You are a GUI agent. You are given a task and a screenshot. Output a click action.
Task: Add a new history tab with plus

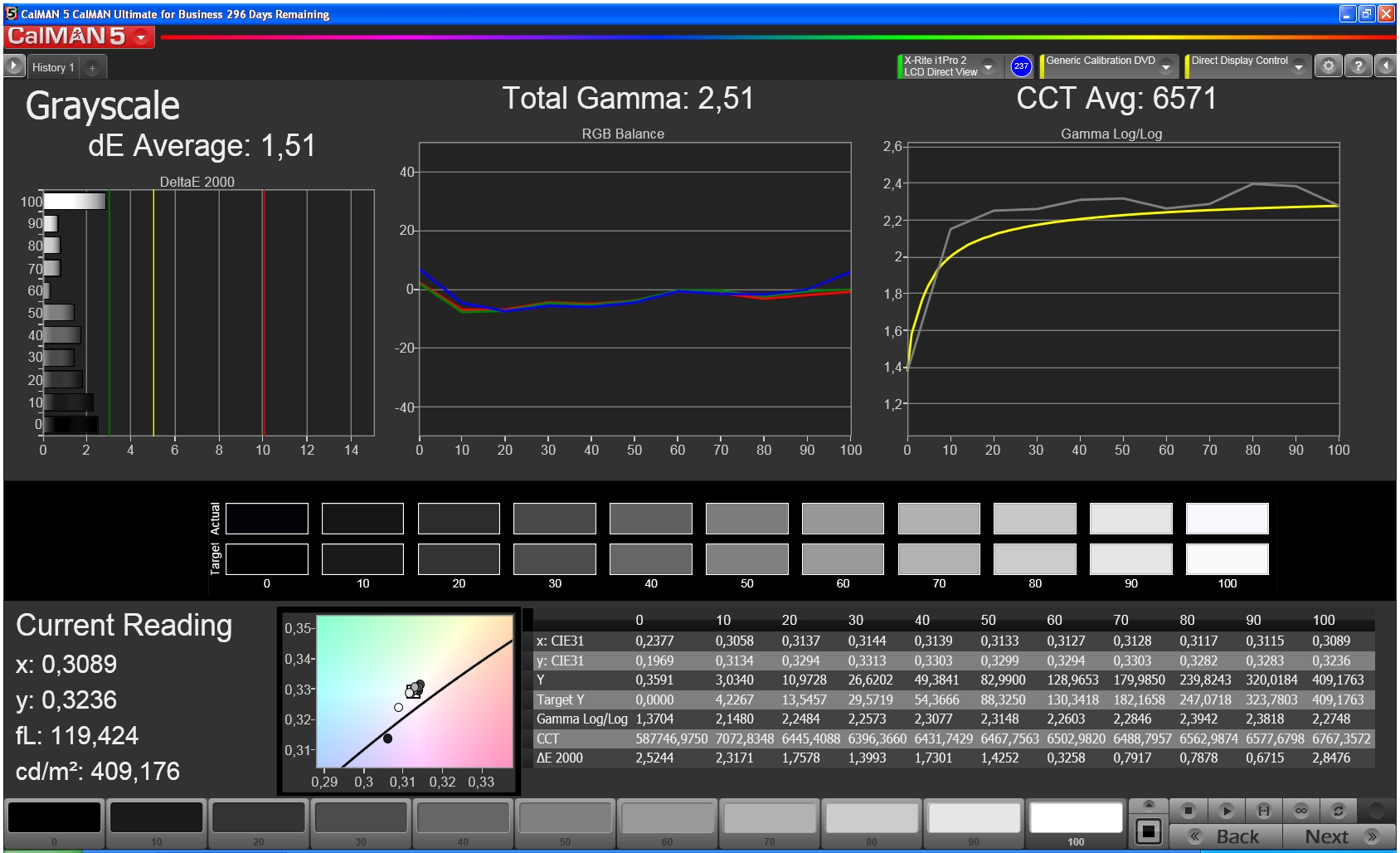pyautogui.click(x=92, y=67)
